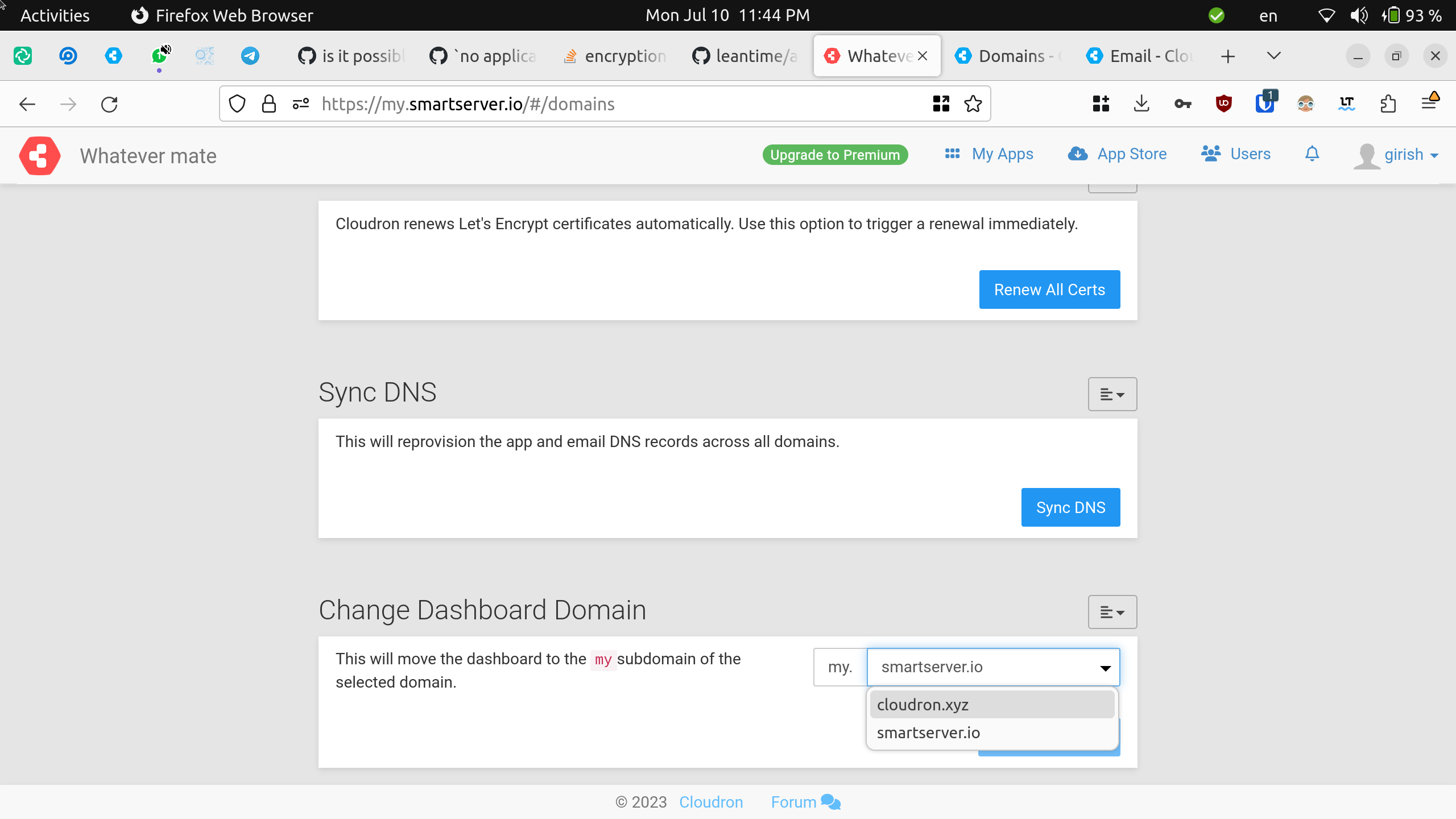
Task: Switch to Domains browser tab
Action: pos(1010,56)
